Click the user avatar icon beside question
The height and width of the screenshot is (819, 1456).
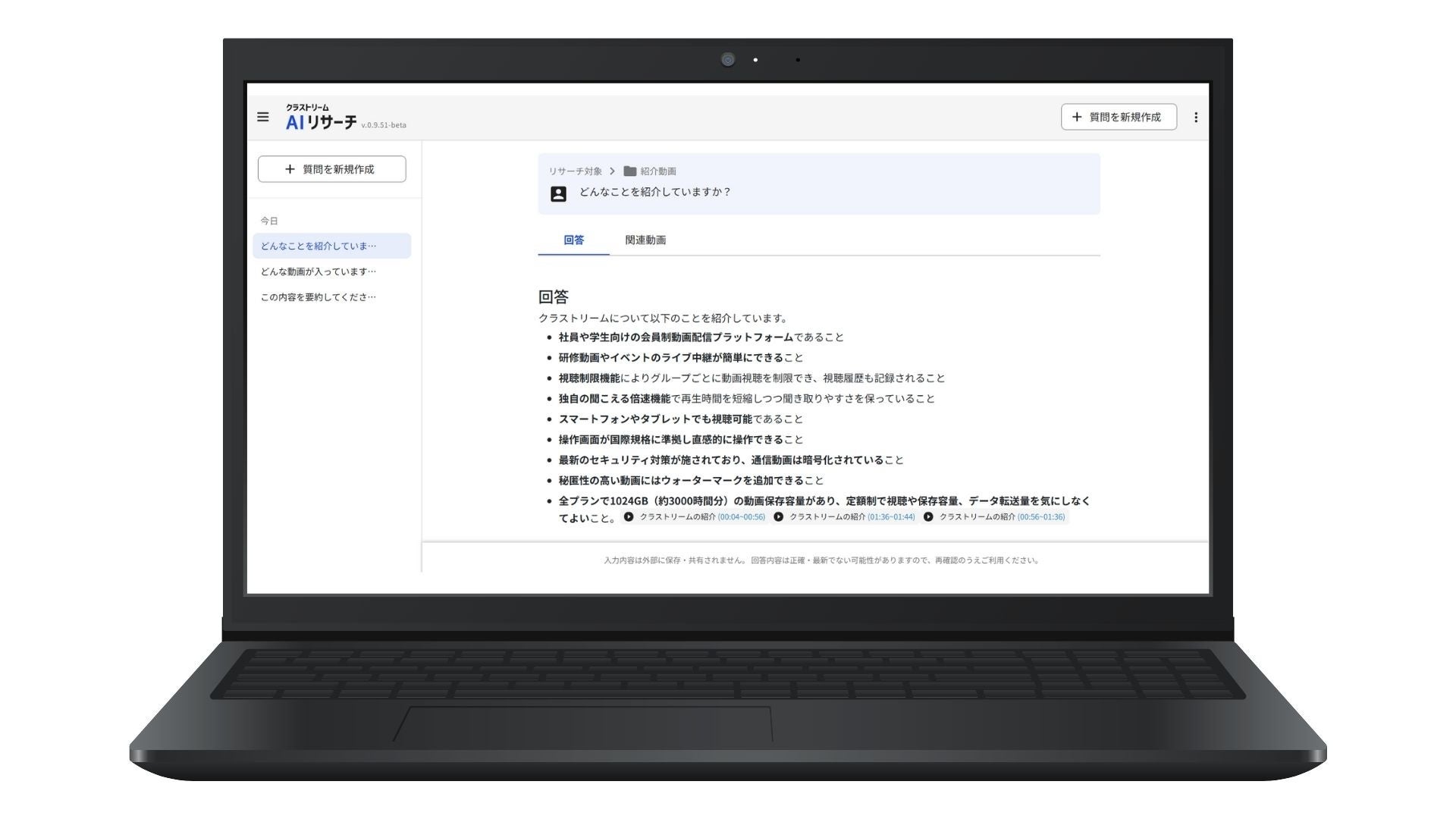click(x=558, y=193)
